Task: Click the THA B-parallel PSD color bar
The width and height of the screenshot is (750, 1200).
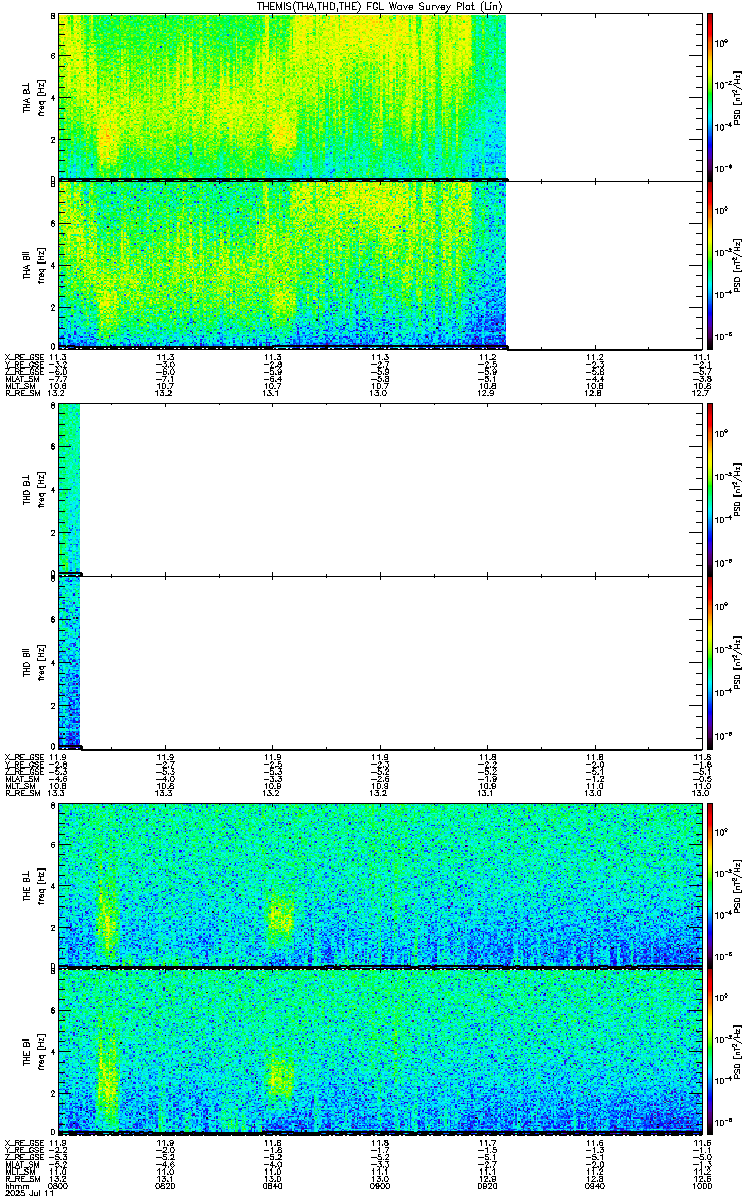Action: pyautogui.click(x=709, y=264)
